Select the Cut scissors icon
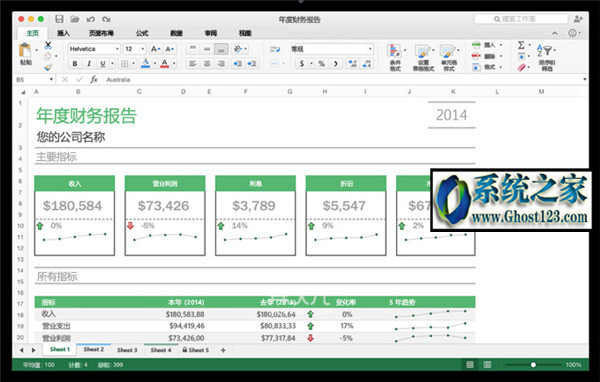 pos(48,45)
